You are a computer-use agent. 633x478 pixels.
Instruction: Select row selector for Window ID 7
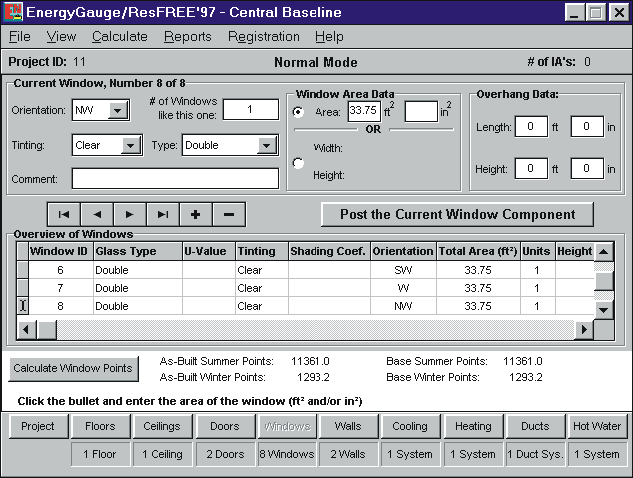tap(23, 288)
